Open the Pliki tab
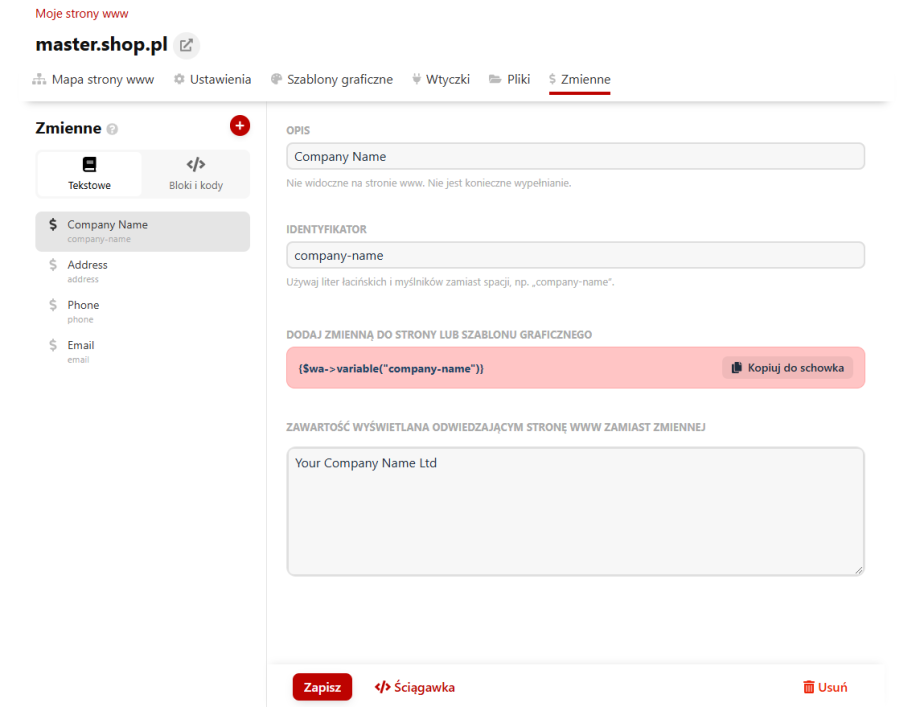 pyautogui.click(x=509, y=79)
